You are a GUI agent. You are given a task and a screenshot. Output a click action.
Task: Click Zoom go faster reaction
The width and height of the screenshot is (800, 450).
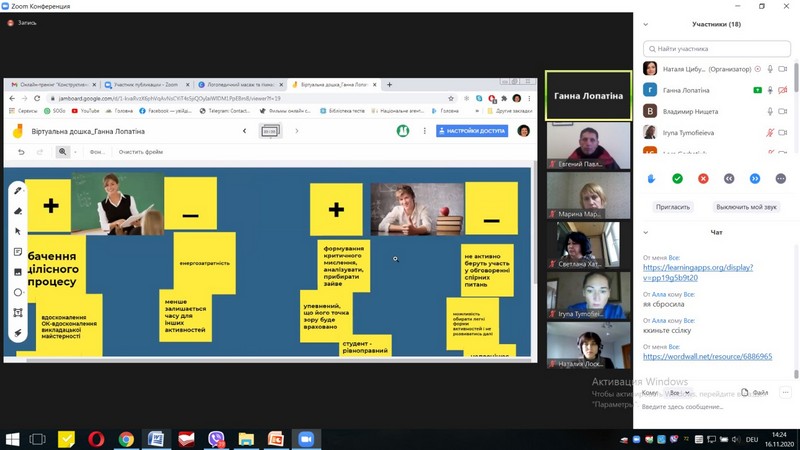(x=755, y=179)
